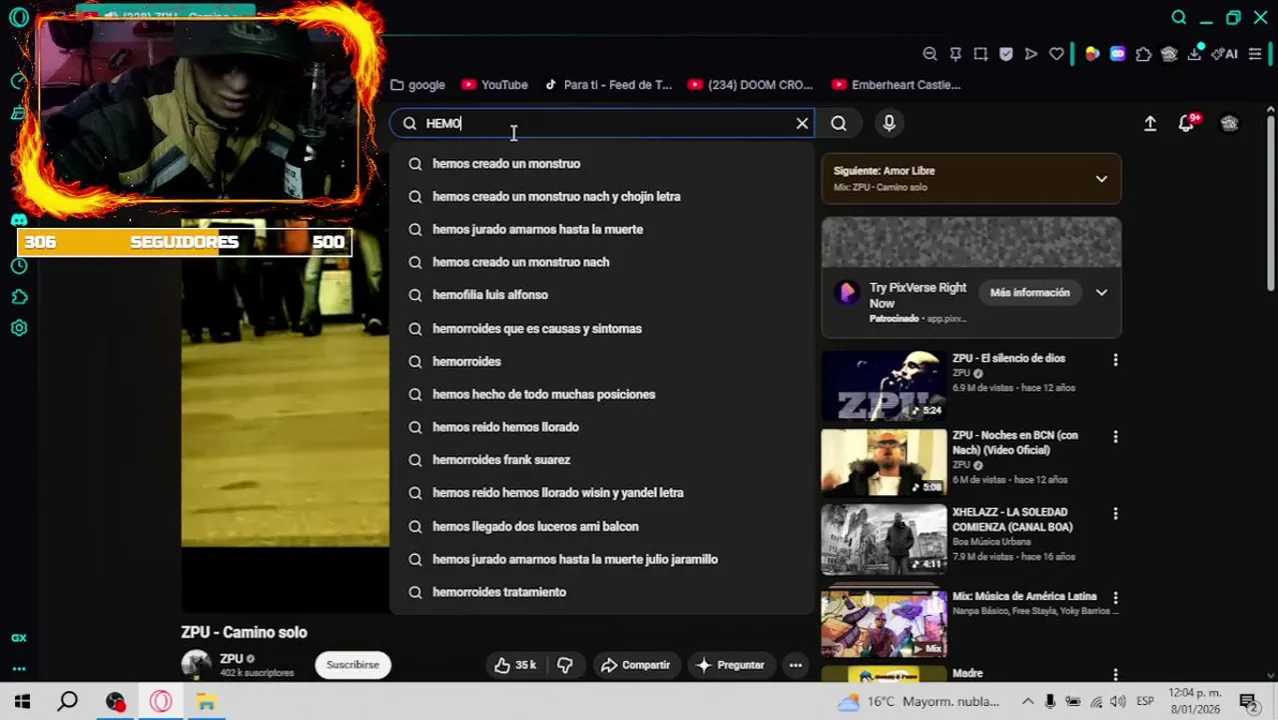1278x720 pixels.
Task: Click the Opera GX logo menu
Action: click(x=18, y=17)
